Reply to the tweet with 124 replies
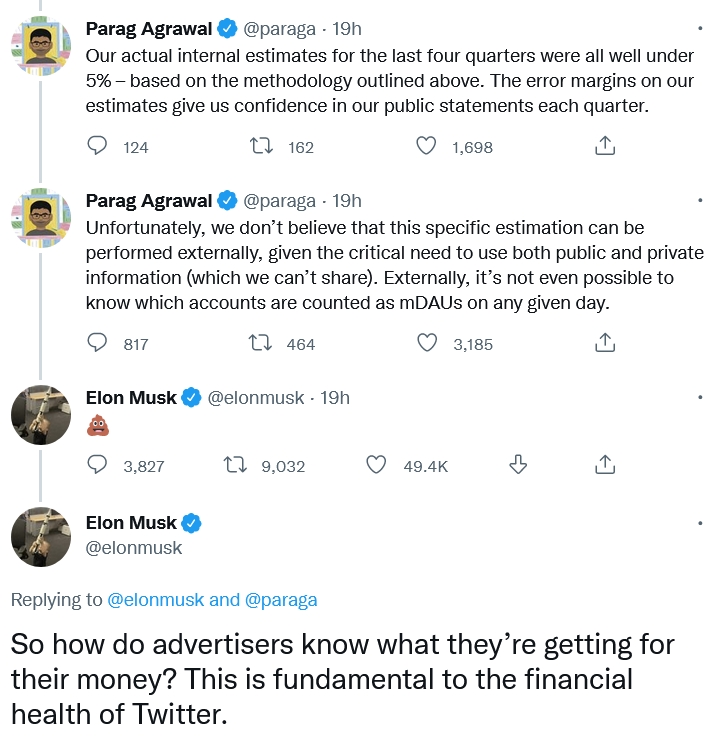 [97, 146]
